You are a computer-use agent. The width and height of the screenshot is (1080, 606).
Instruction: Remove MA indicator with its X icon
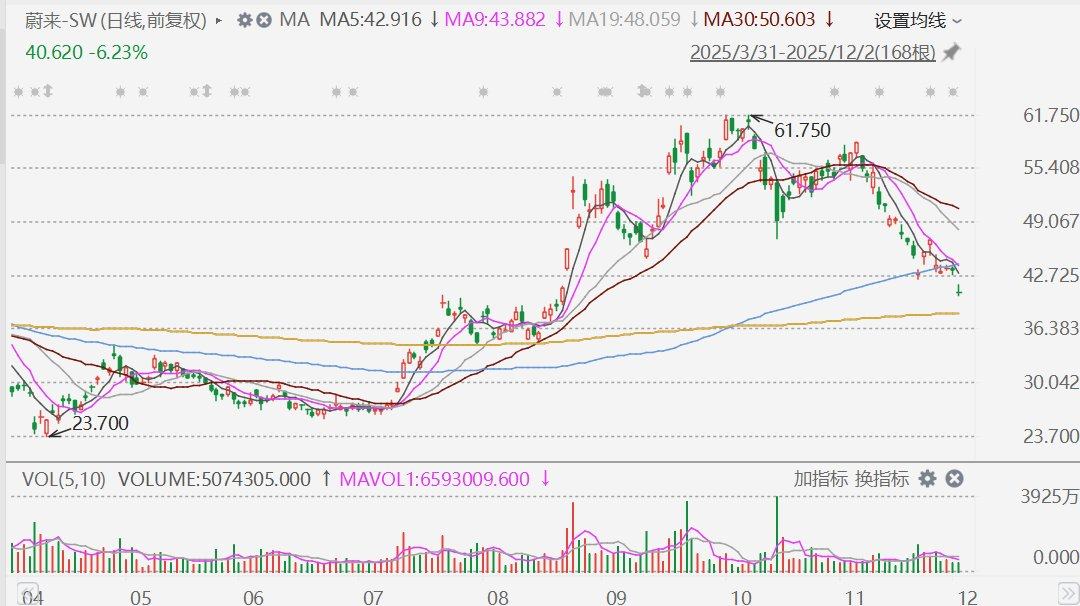coord(263,20)
